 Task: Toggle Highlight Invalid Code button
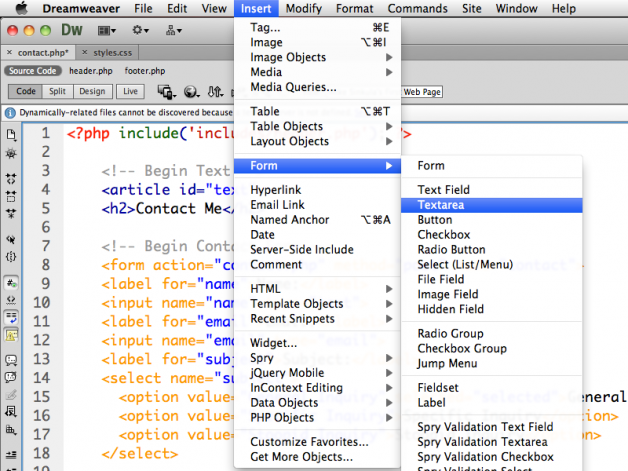click(11, 300)
